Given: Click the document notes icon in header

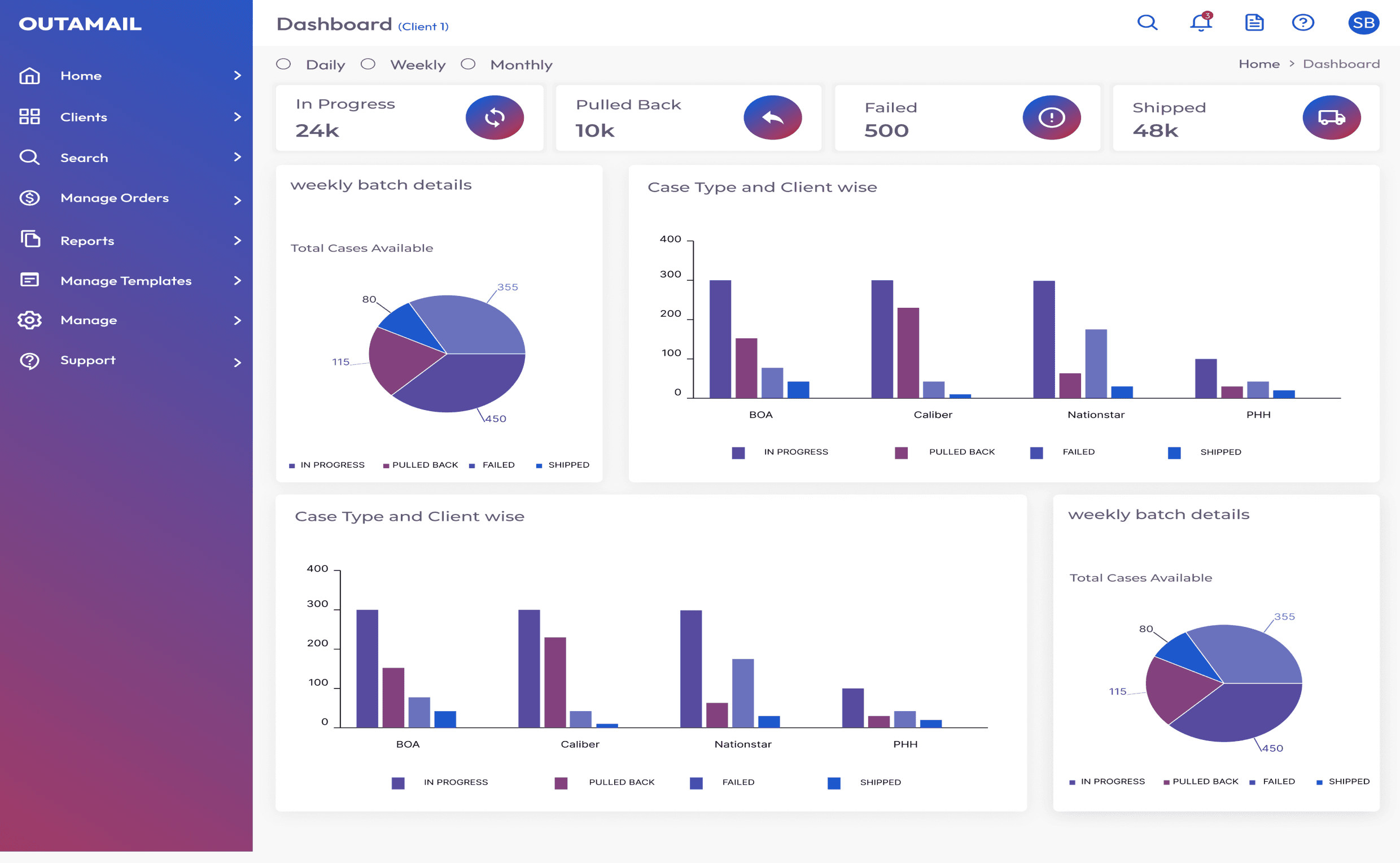Looking at the screenshot, I should pyautogui.click(x=1254, y=23).
